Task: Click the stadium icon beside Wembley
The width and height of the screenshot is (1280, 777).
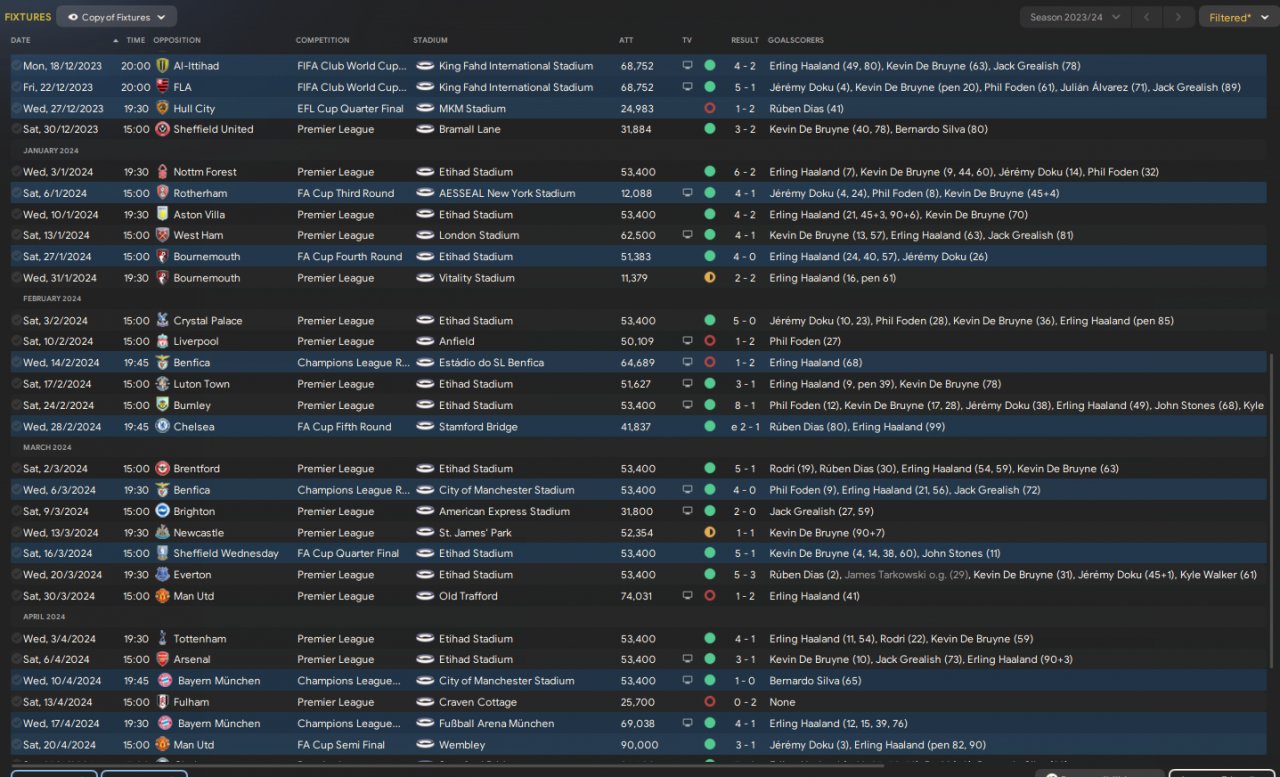Action: [424, 745]
